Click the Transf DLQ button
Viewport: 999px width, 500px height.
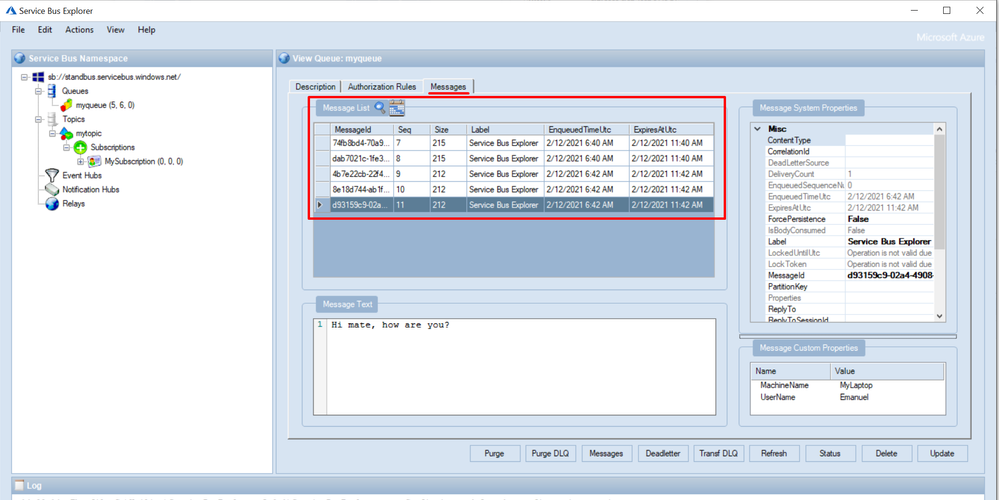[719, 454]
